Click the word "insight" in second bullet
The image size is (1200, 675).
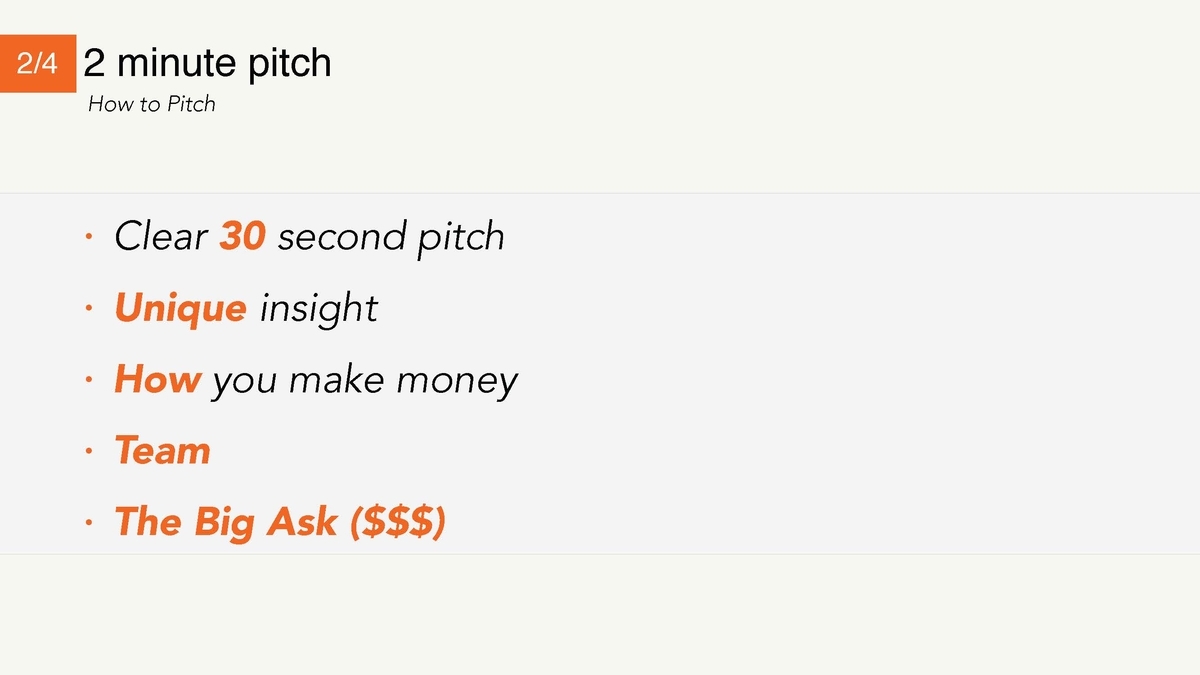pos(318,309)
